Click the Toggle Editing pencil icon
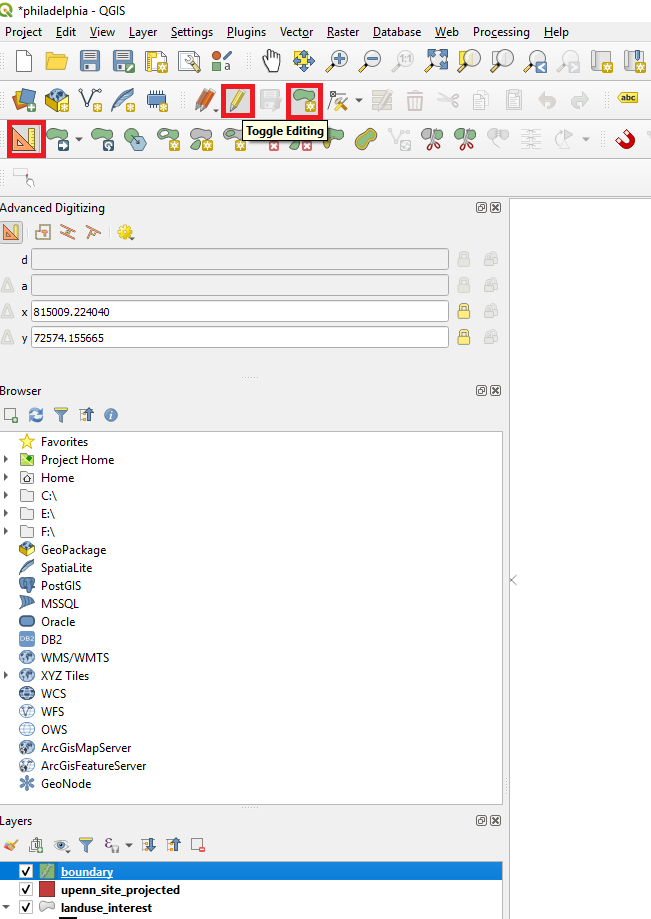 237,100
